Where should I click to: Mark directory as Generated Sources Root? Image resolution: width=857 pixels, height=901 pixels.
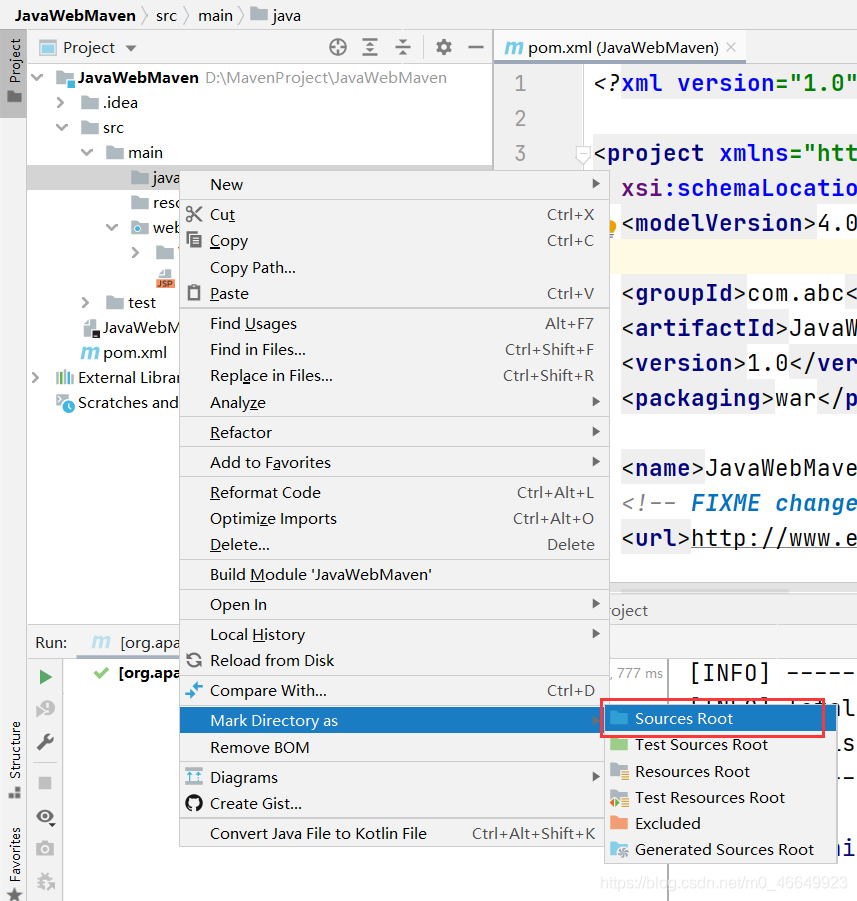pyautogui.click(x=720, y=850)
